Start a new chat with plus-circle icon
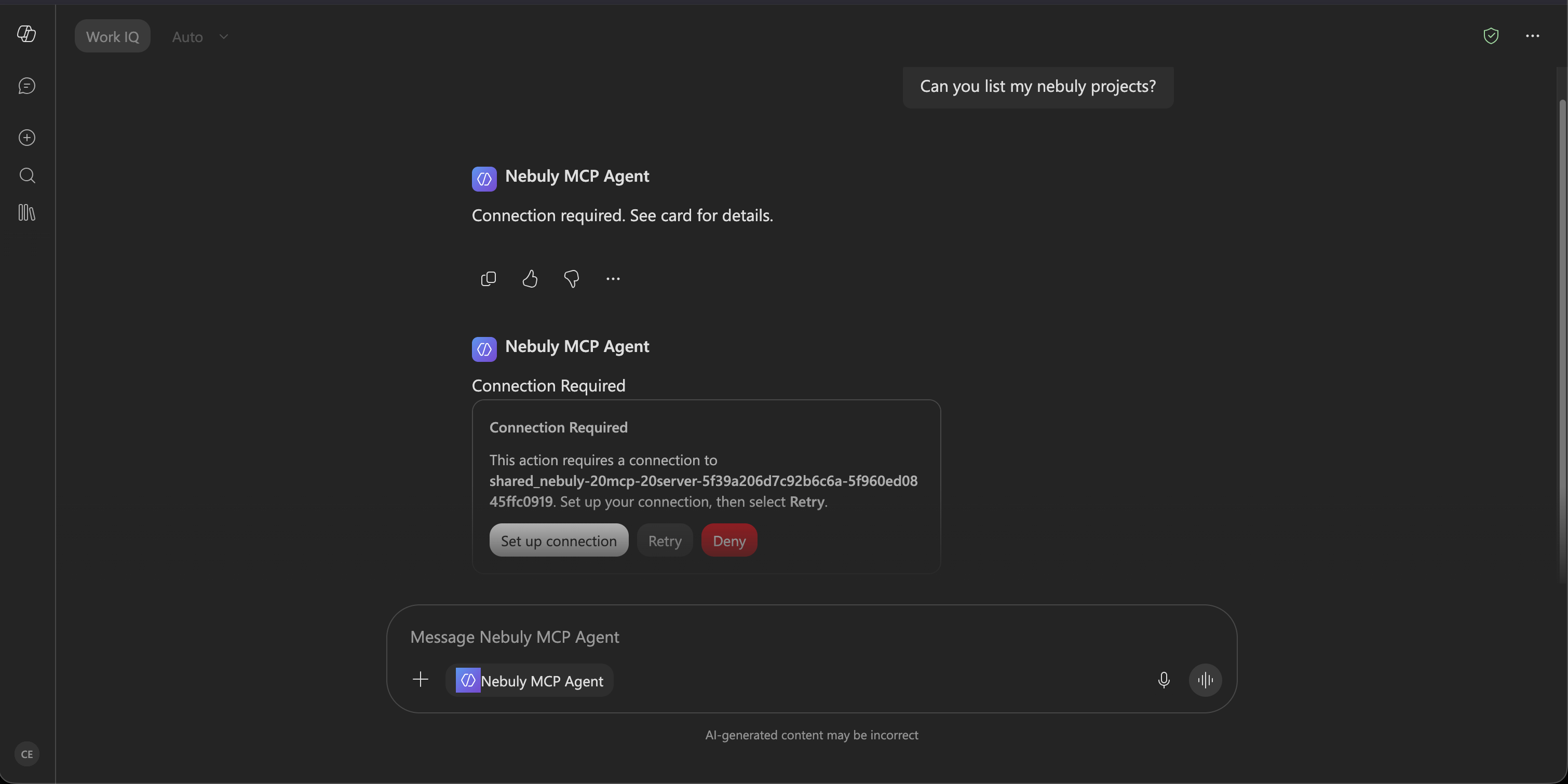 (x=27, y=138)
